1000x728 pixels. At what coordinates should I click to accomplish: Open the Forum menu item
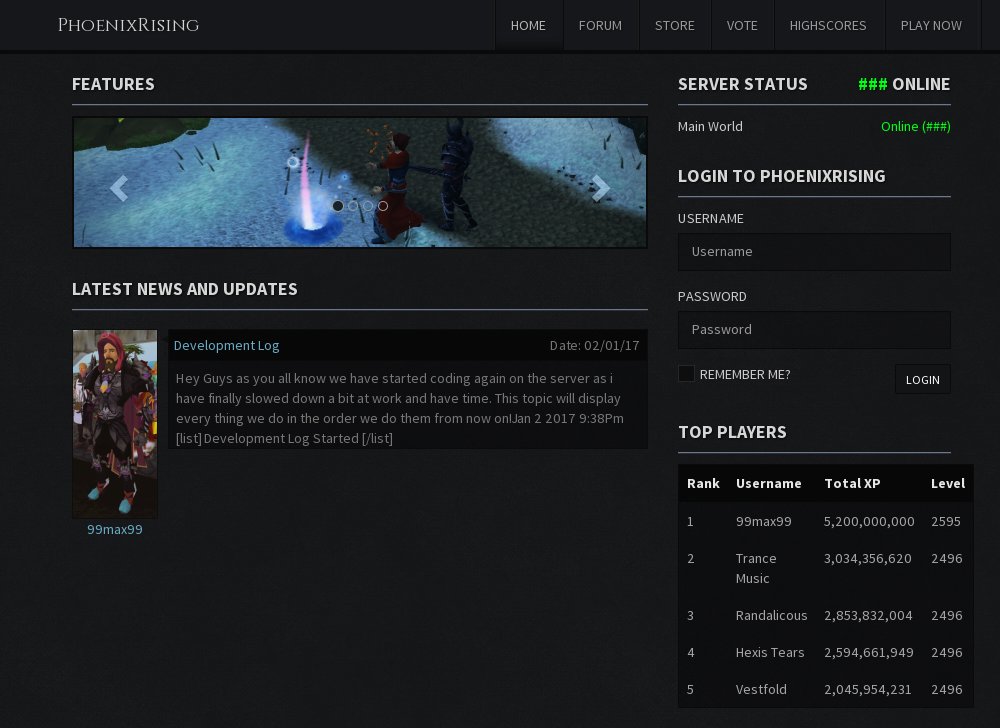[x=600, y=26]
